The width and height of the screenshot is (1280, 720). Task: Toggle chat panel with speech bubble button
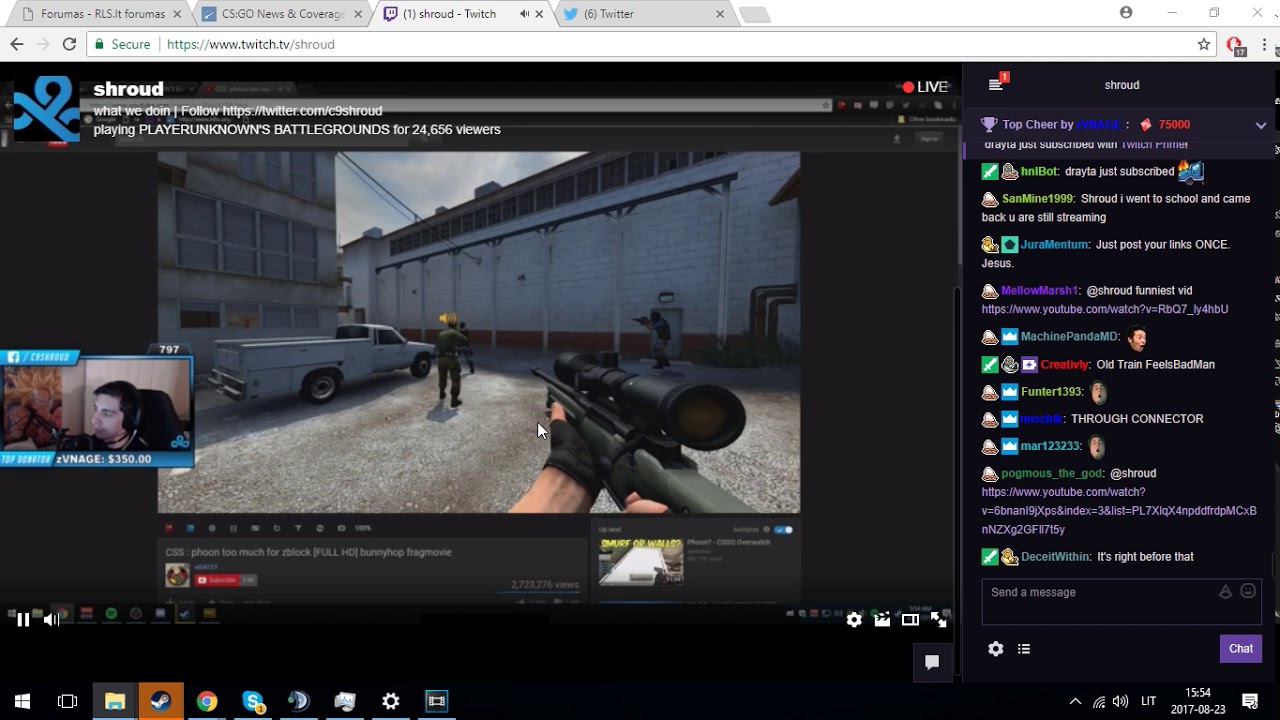[932, 662]
